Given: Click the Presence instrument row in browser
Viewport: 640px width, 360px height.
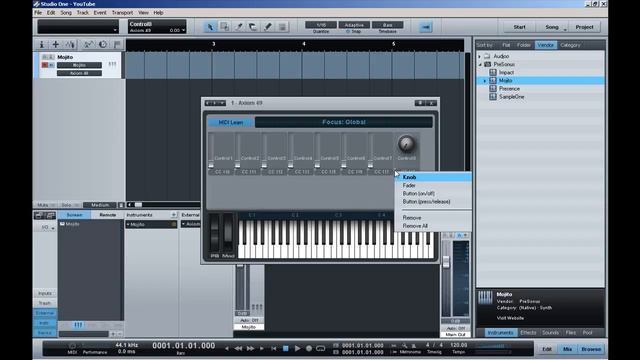Looking at the screenshot, I should (x=540, y=89).
